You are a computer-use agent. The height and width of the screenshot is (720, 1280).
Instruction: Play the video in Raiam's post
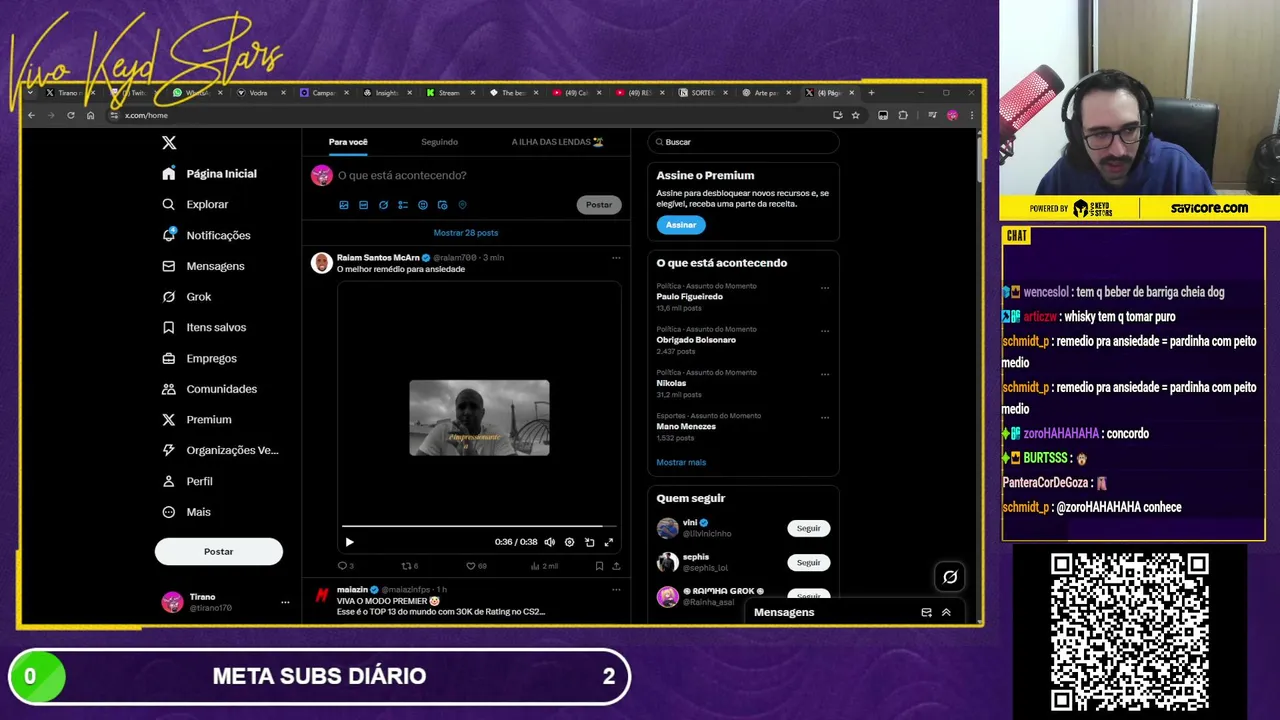349,542
